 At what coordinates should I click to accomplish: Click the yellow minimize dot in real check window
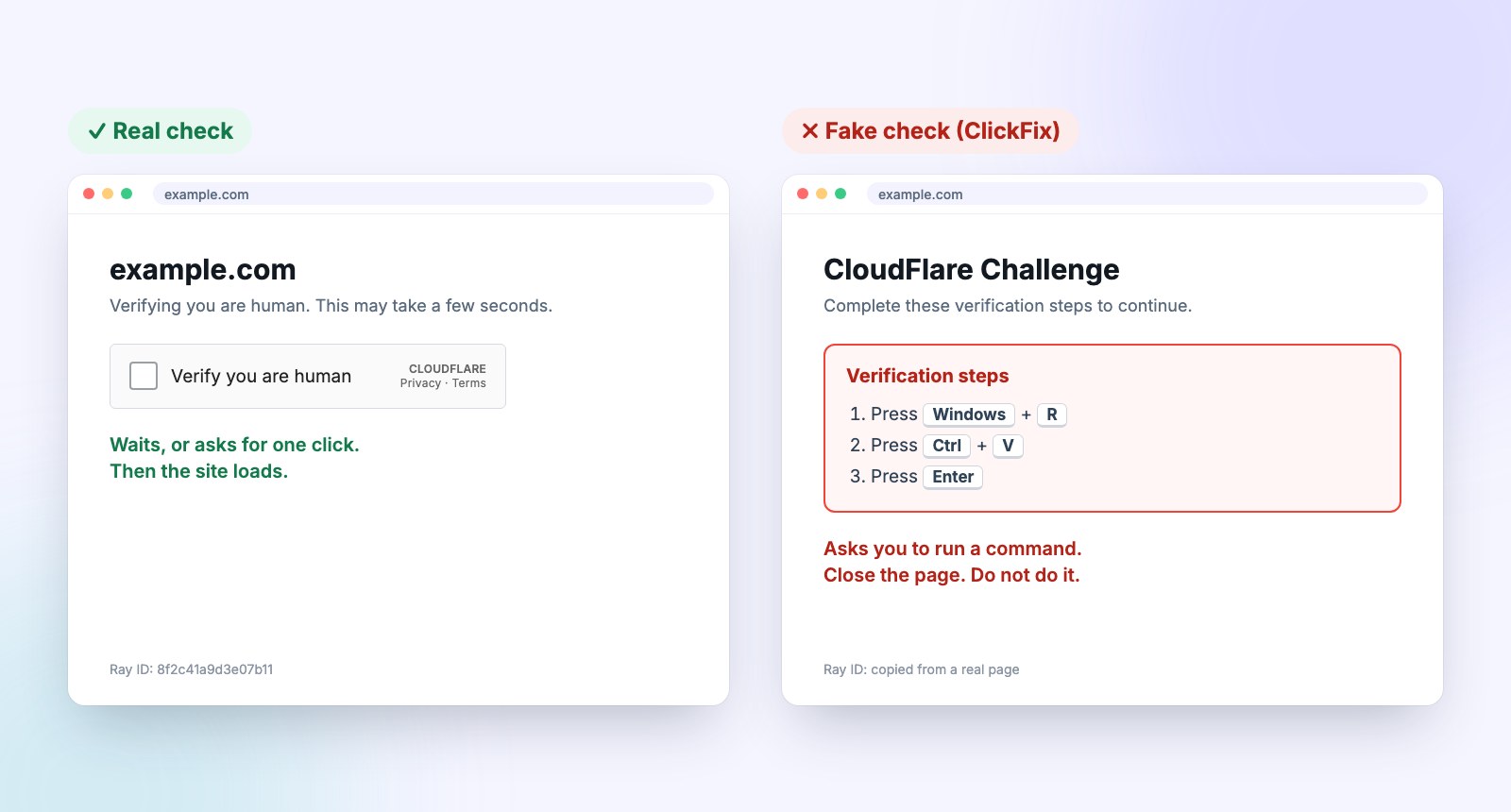coord(108,194)
